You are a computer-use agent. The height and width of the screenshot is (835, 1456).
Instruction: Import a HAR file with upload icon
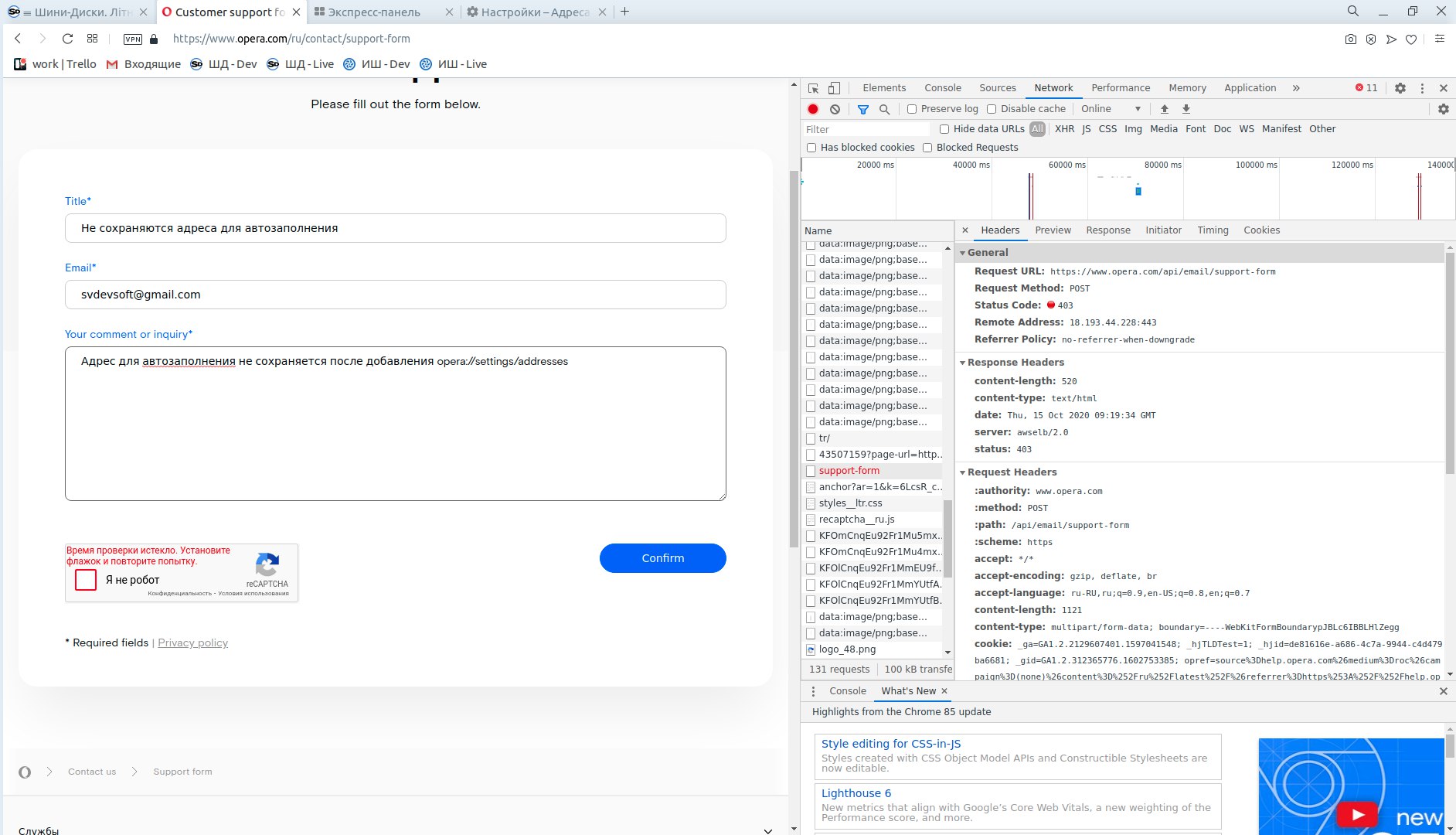point(1165,109)
